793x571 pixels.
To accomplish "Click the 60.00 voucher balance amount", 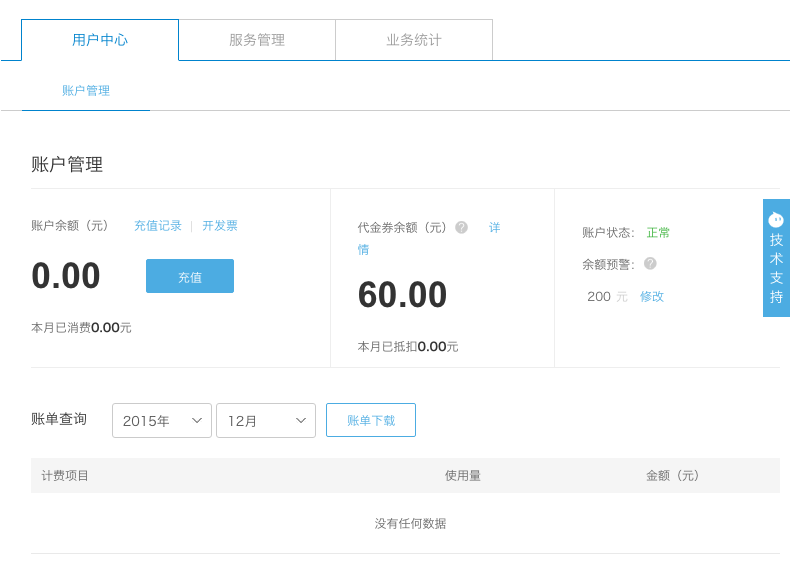I will [402, 295].
